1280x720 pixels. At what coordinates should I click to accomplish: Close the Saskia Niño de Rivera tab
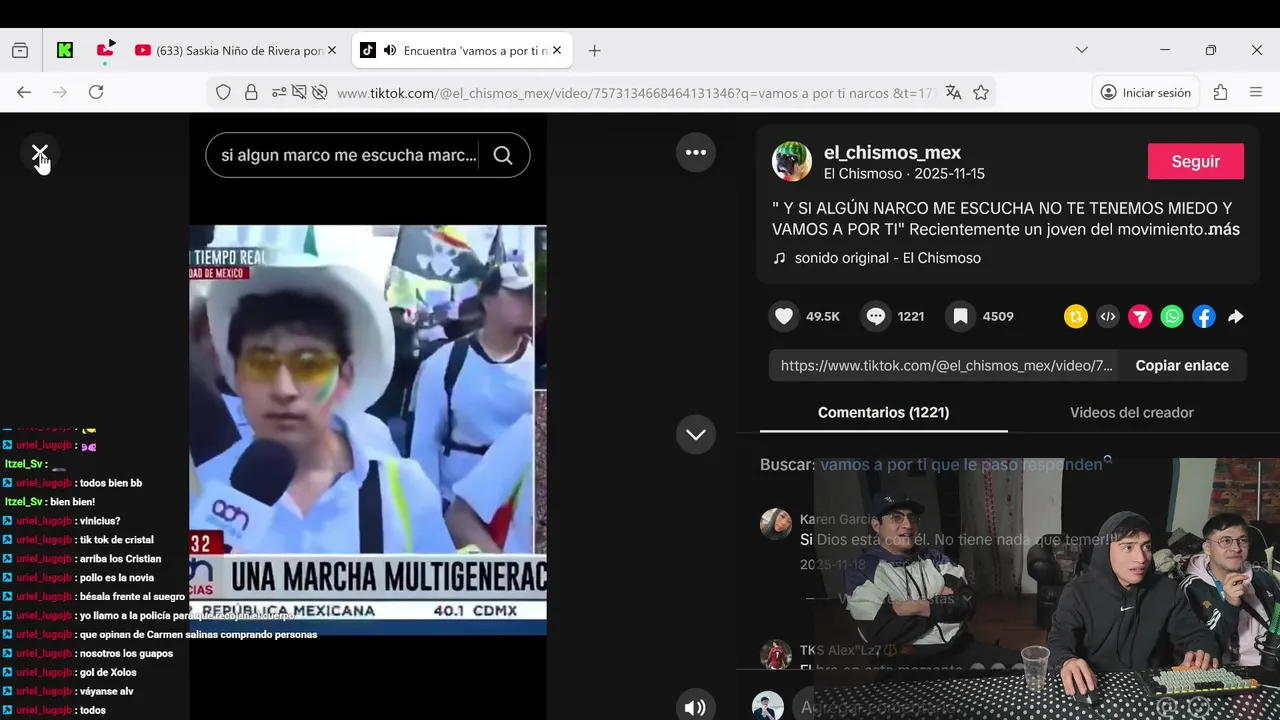coord(332,50)
